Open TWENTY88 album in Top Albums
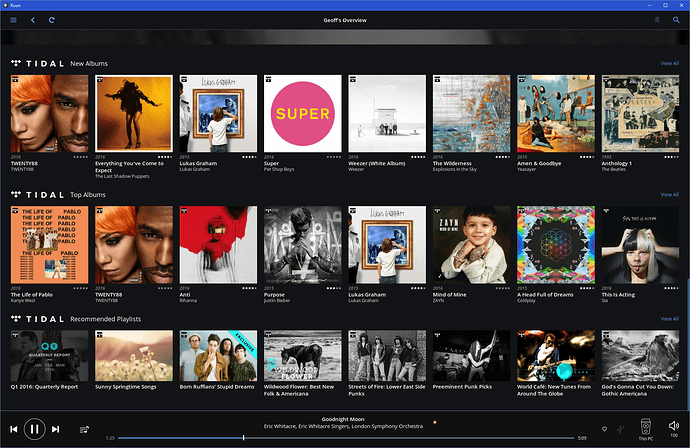This screenshot has width=690, height=448. (x=134, y=245)
